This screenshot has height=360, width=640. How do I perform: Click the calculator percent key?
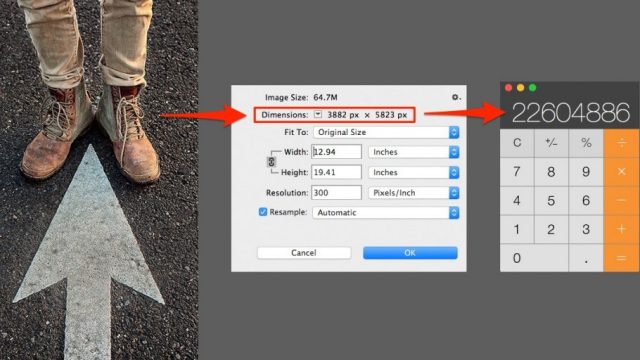tap(586, 143)
